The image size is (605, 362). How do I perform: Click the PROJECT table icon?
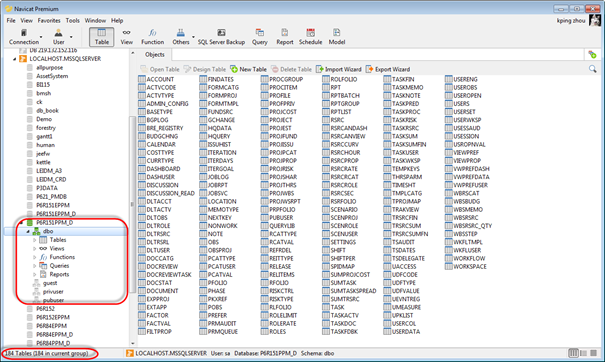264,120
